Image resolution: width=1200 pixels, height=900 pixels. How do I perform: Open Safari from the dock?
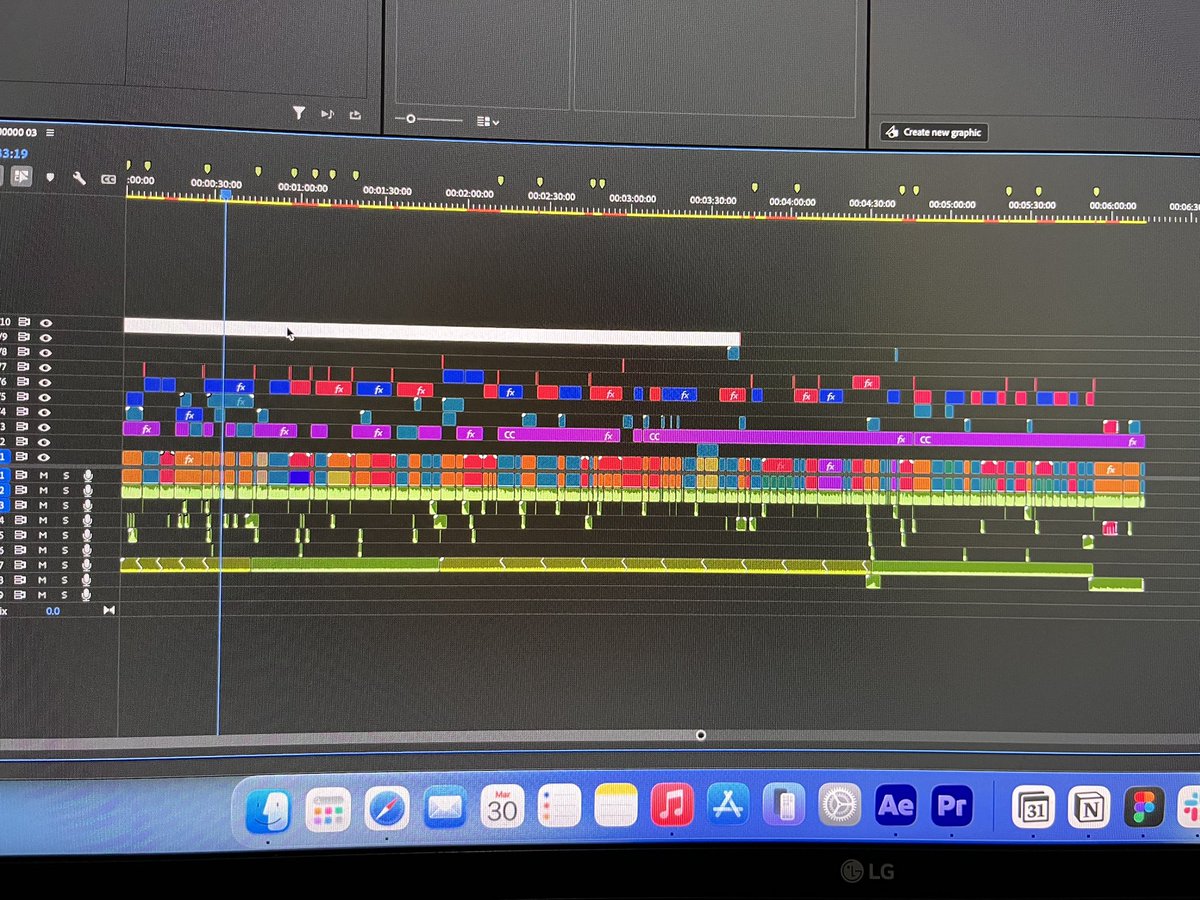click(386, 808)
